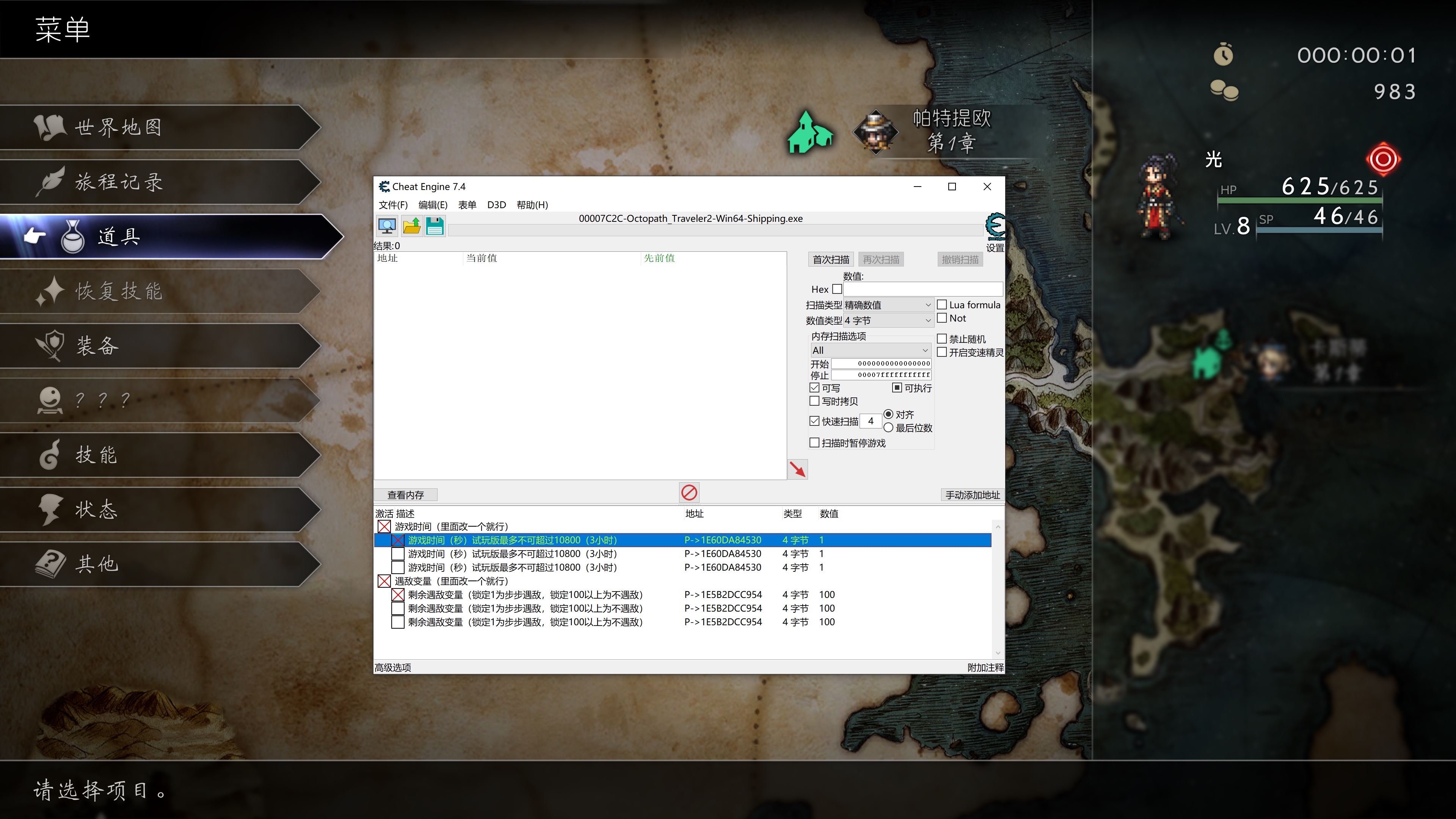Toggle the 游戏时间 group activation box
This screenshot has height=819, width=1456.
coord(384,527)
